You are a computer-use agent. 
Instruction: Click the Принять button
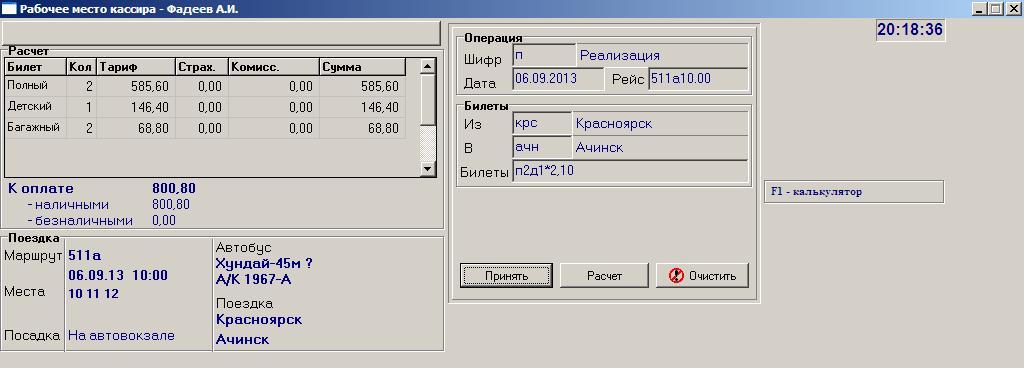click(x=506, y=275)
